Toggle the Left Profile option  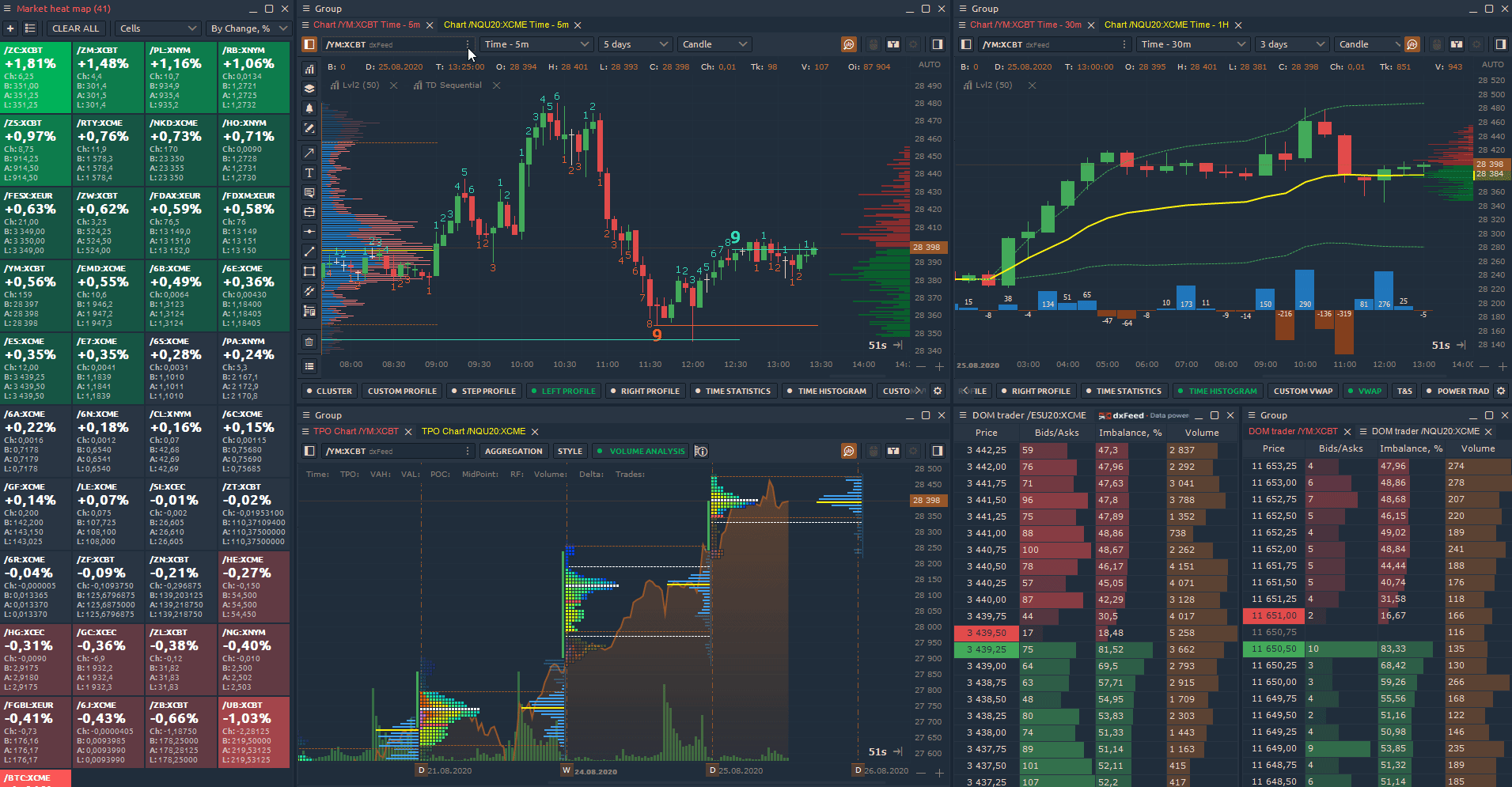[x=563, y=391]
